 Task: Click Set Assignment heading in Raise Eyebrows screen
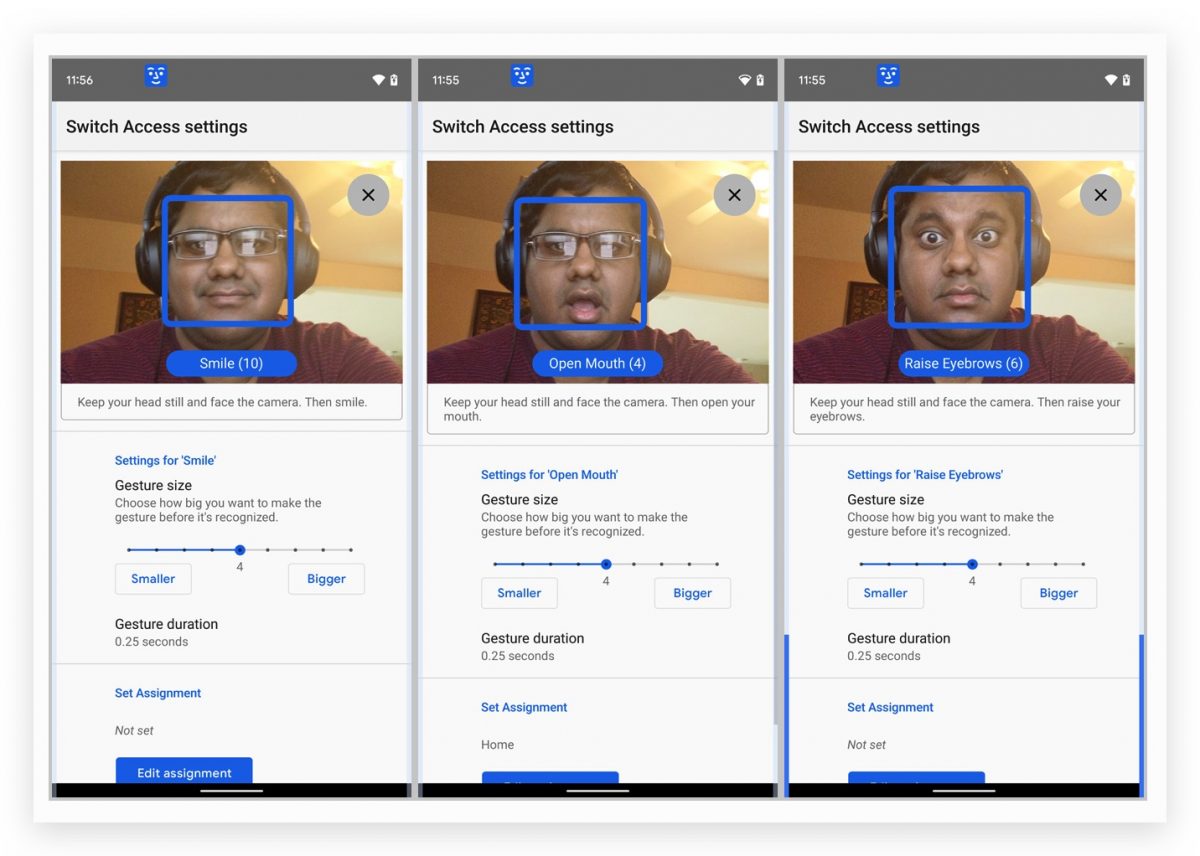pyautogui.click(x=890, y=707)
